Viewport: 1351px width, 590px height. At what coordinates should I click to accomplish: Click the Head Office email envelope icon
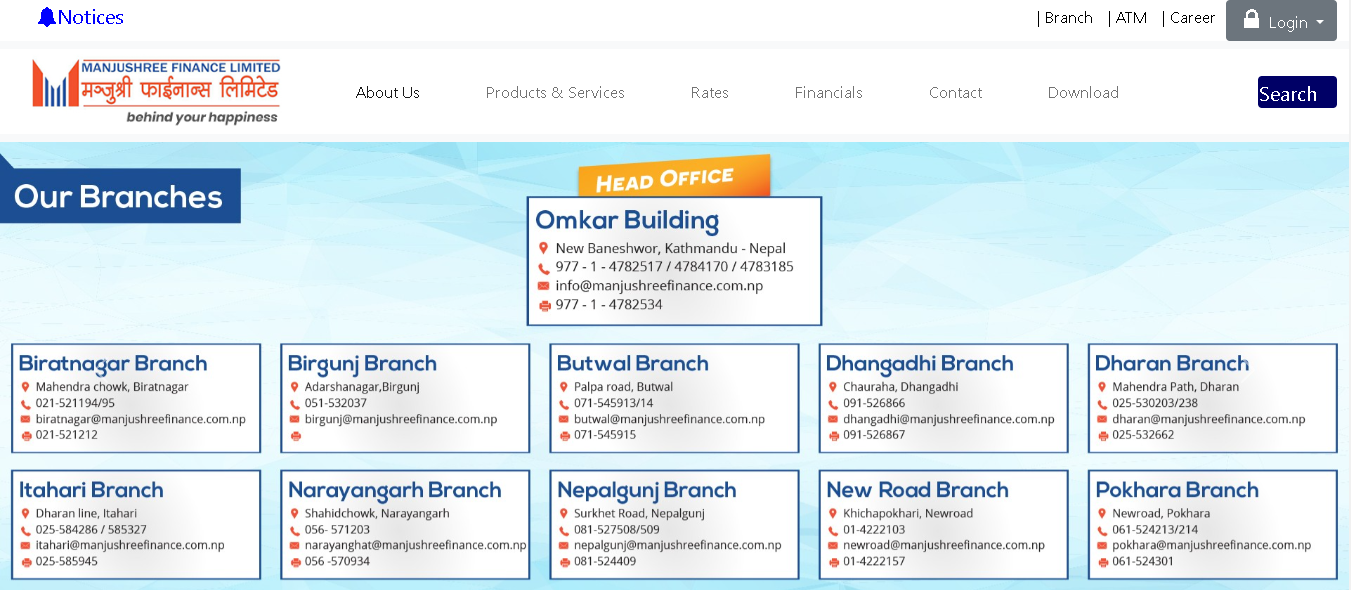(543, 286)
